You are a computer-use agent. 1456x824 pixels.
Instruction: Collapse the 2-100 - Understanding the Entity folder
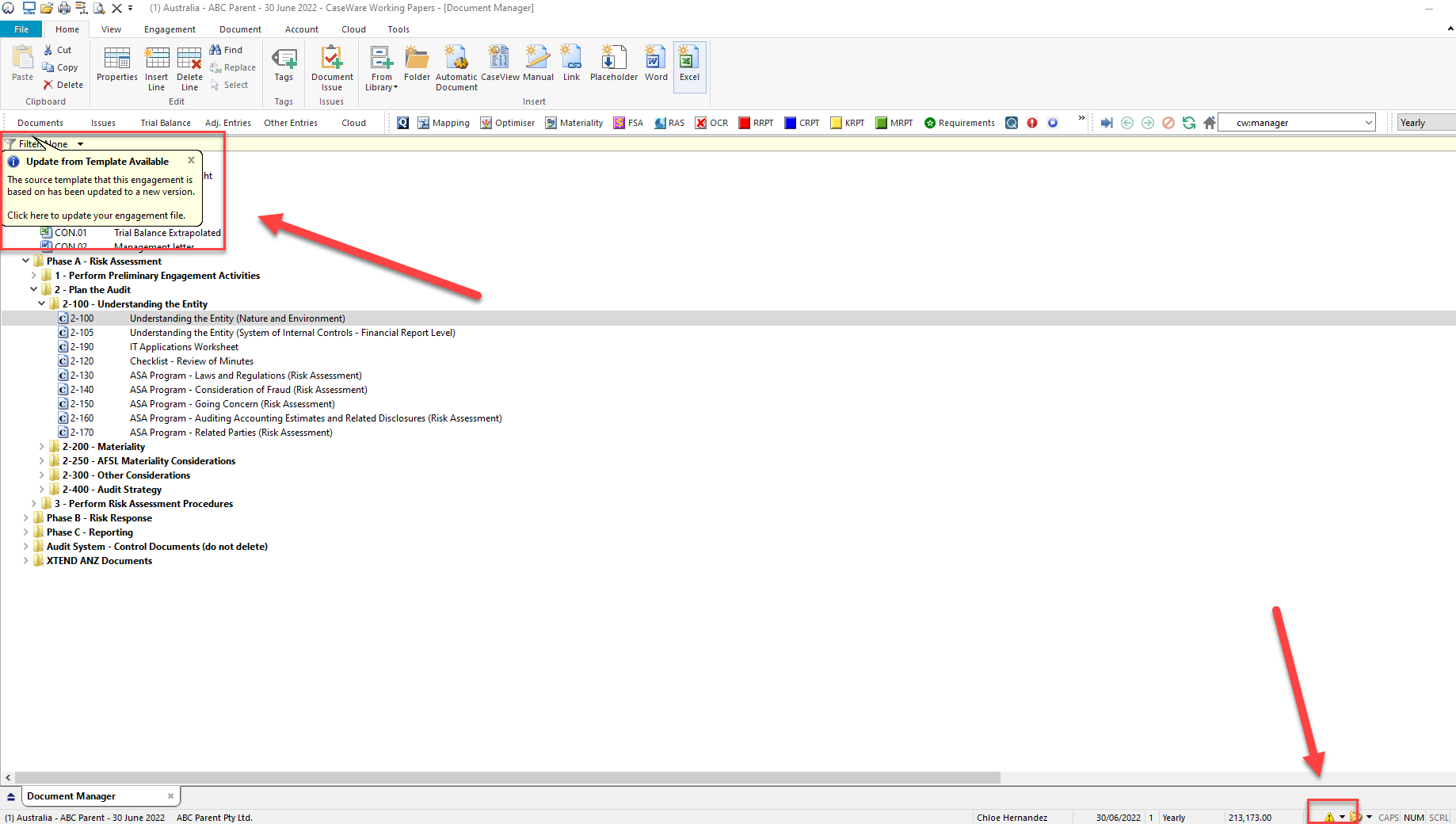pyautogui.click(x=41, y=304)
